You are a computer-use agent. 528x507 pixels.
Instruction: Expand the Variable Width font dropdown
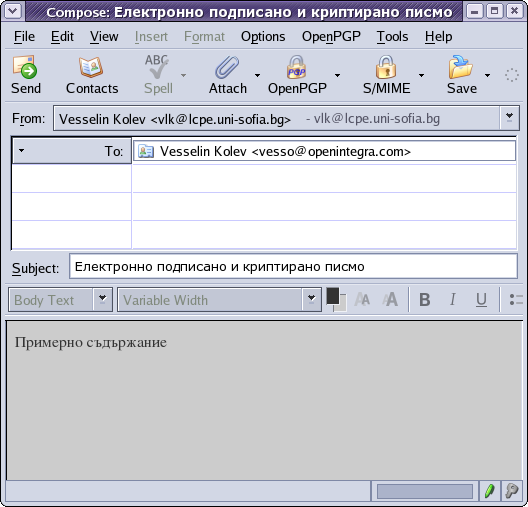click(x=311, y=299)
